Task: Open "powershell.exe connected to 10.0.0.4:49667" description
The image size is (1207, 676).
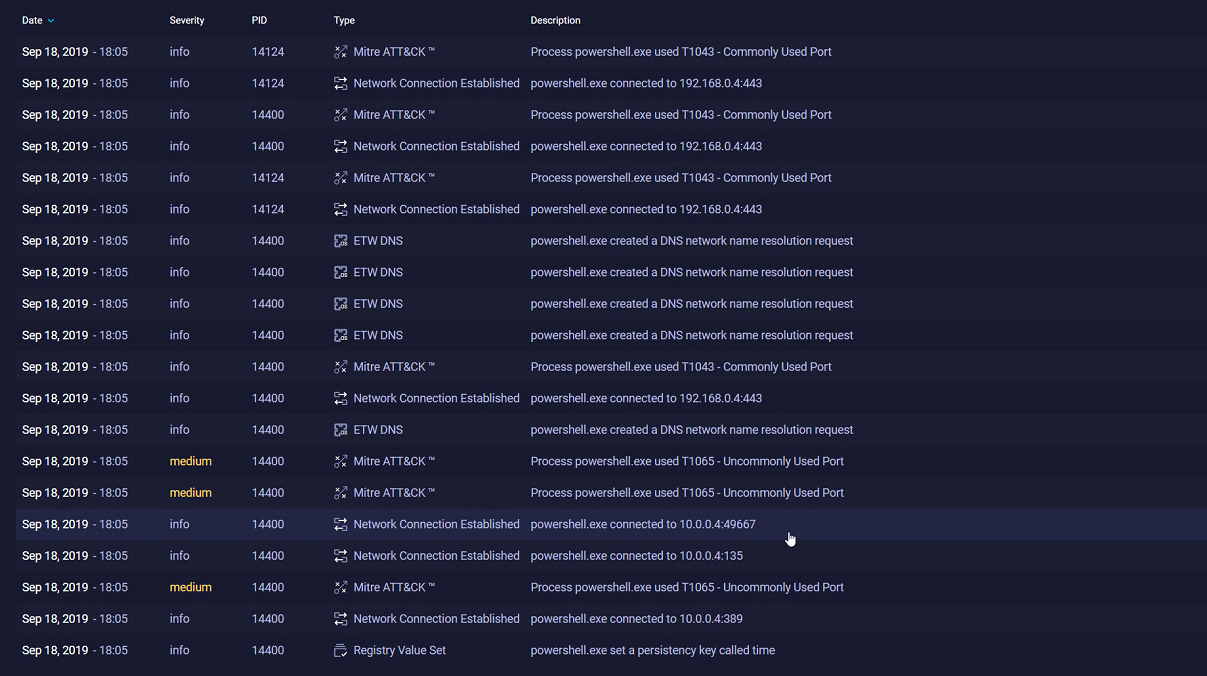Action: 643,524
